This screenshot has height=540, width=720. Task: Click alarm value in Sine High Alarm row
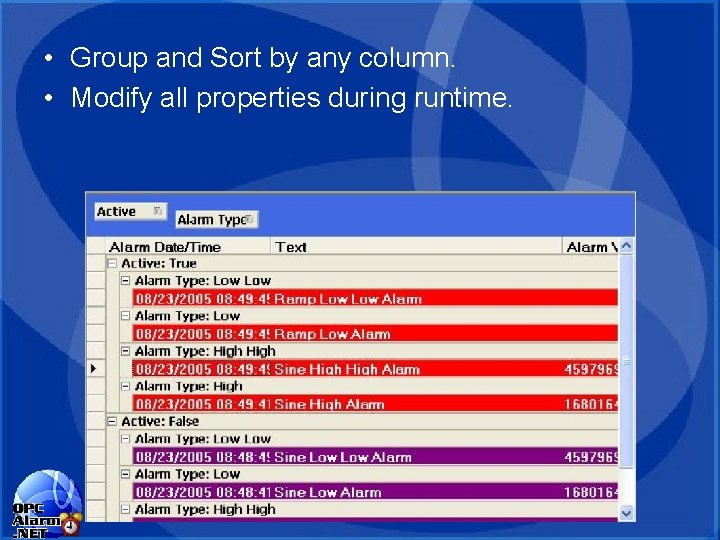(x=590, y=404)
